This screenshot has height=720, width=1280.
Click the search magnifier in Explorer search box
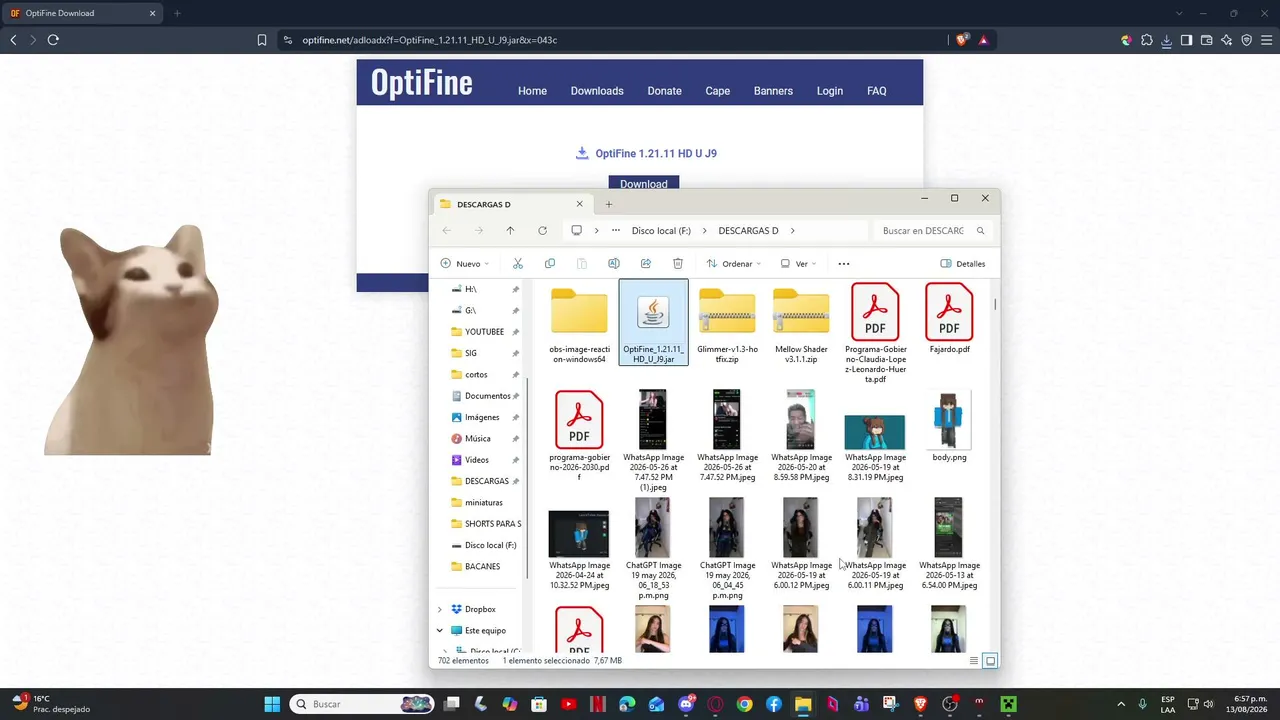(x=980, y=231)
